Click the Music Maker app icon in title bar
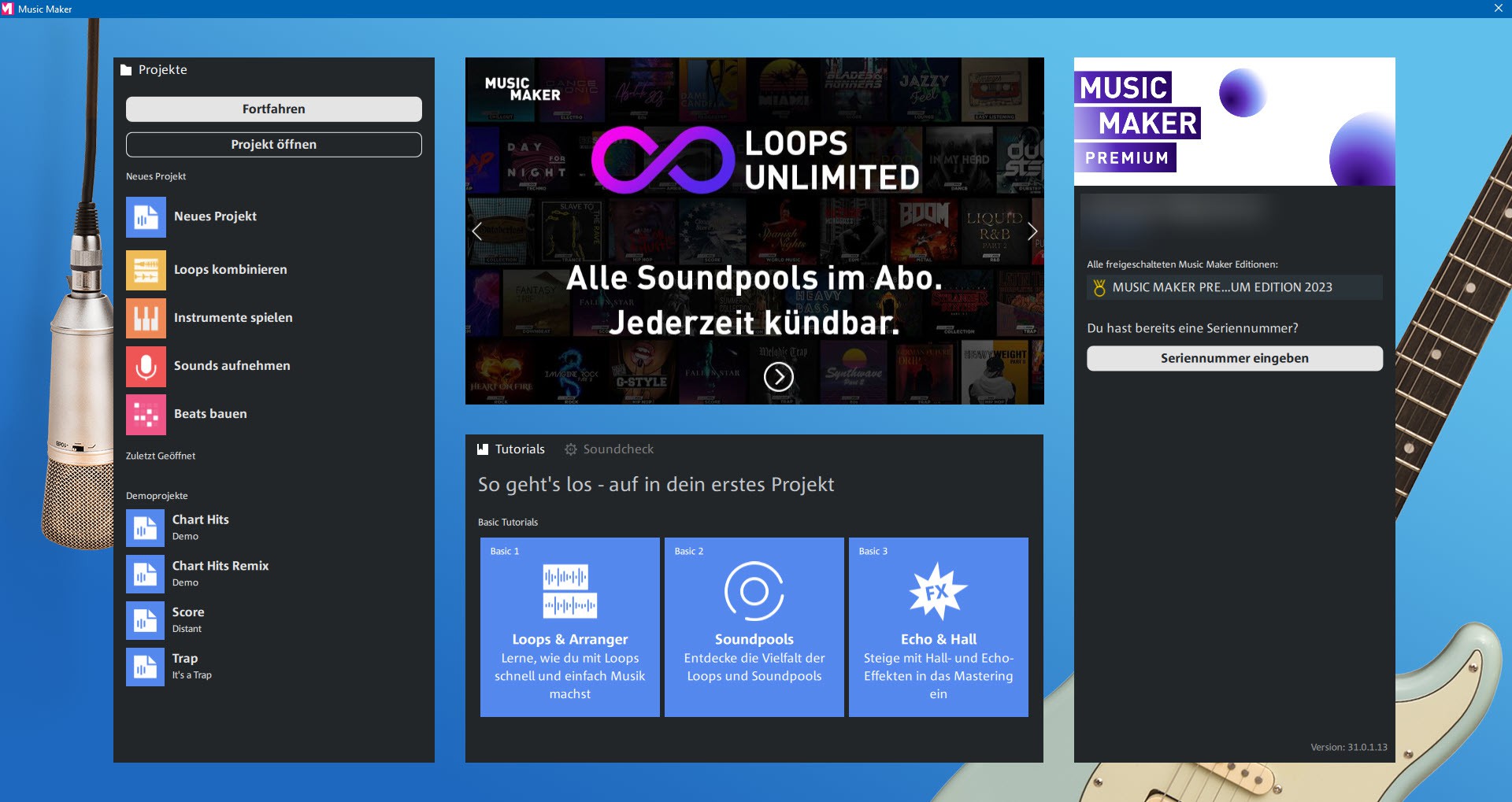The width and height of the screenshot is (1512, 802). [x=8, y=9]
